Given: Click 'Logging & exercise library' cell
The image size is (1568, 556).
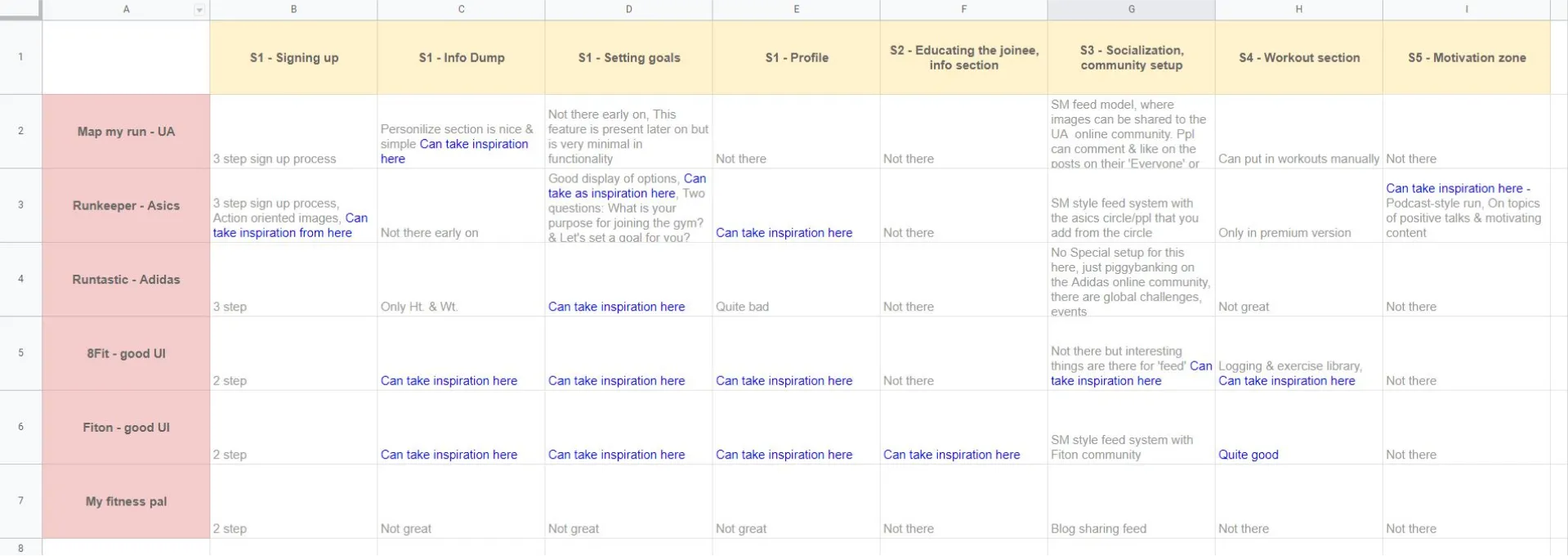Looking at the screenshot, I should click(1298, 353).
